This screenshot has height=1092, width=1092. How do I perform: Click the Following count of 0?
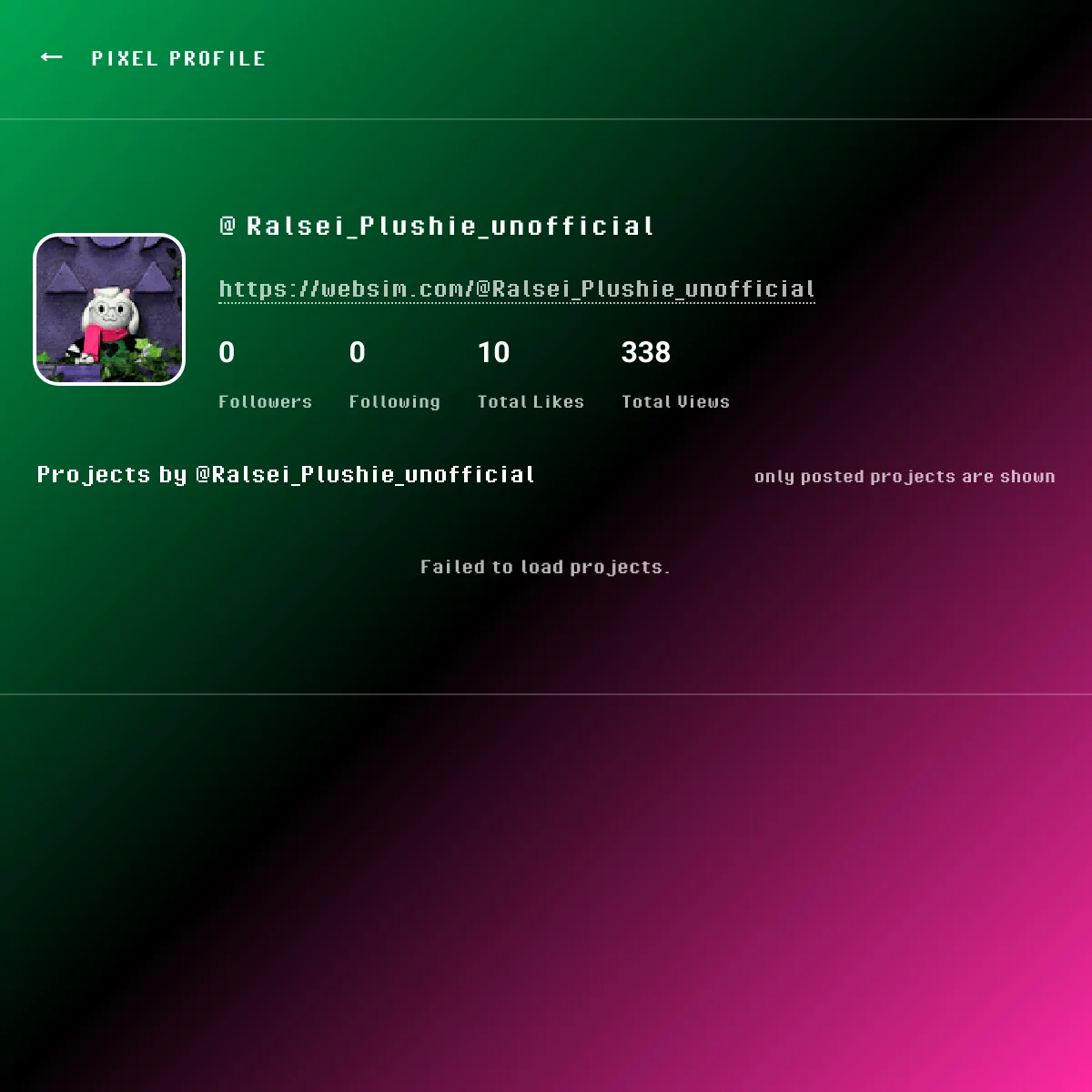click(x=357, y=352)
